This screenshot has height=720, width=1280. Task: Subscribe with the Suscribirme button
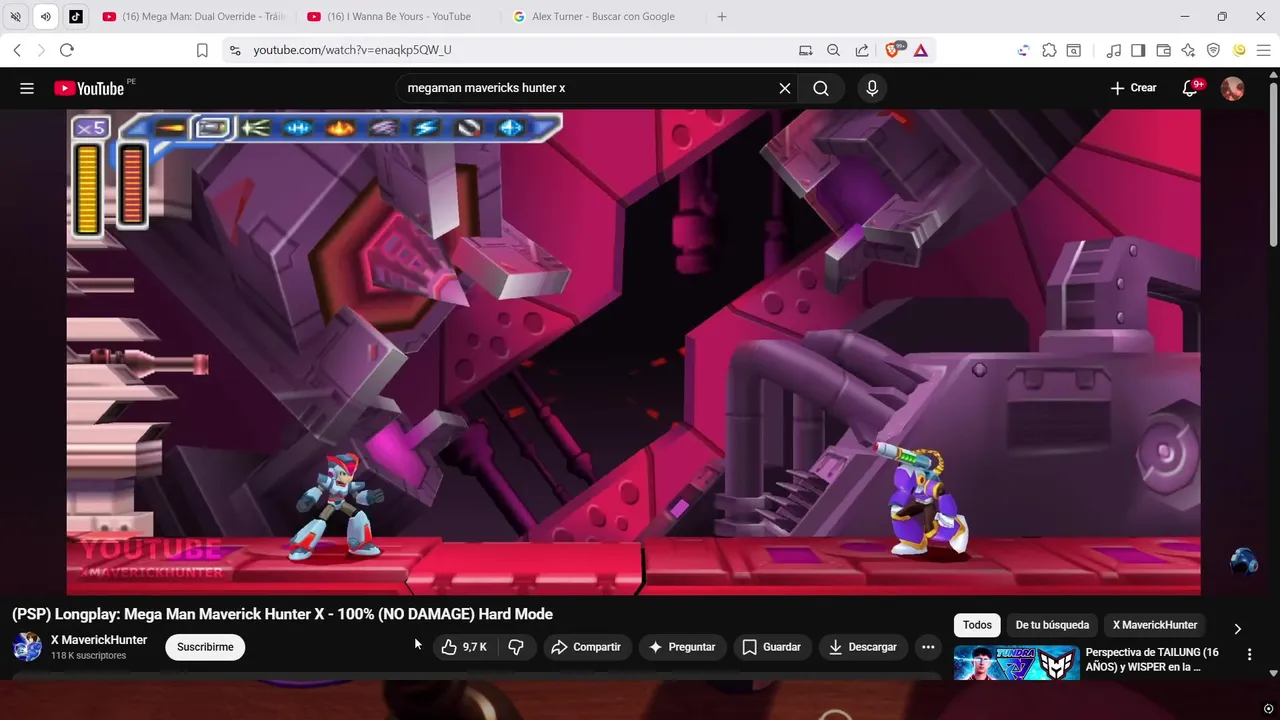coord(205,647)
